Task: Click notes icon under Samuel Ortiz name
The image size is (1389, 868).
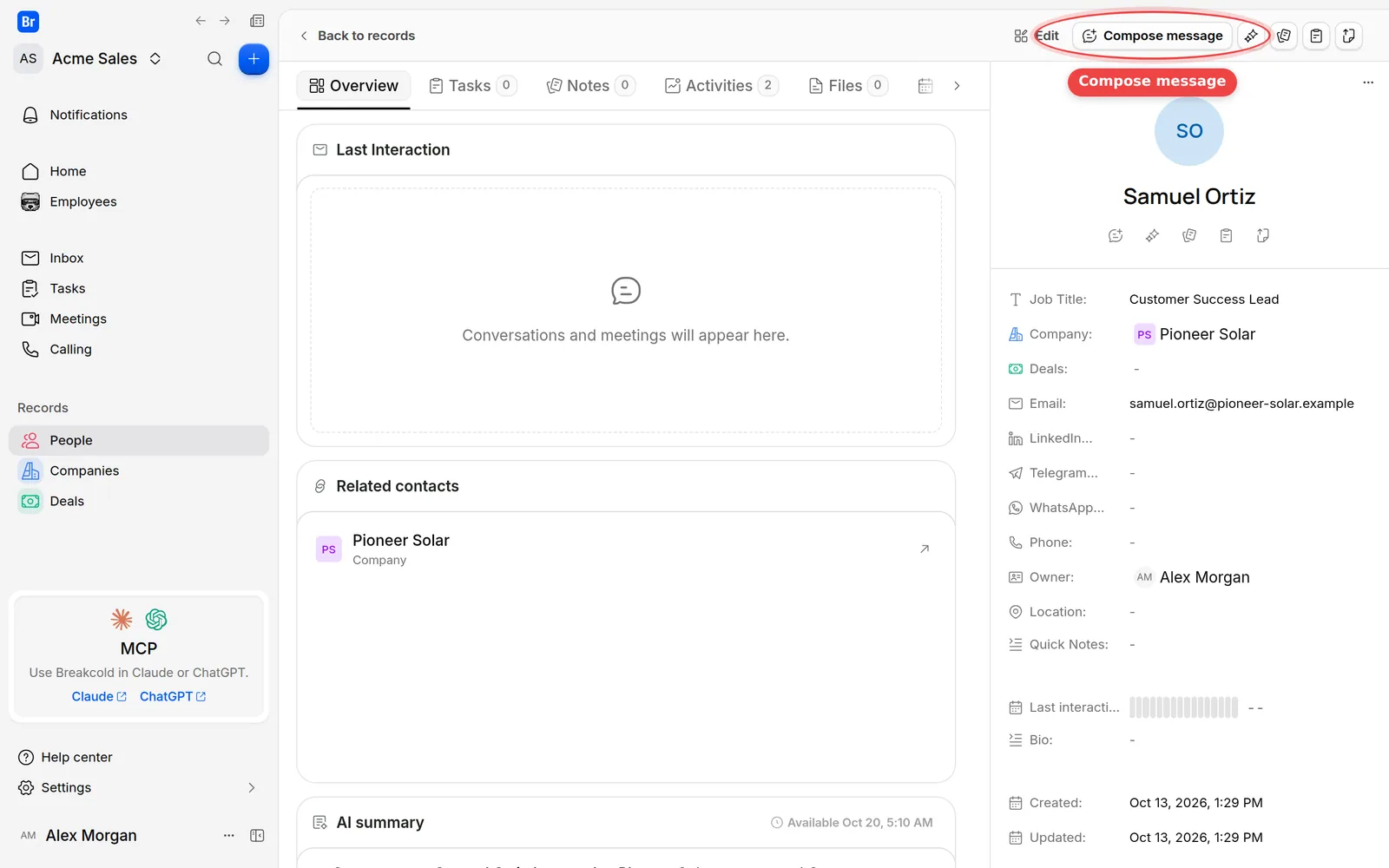Action: tap(1189, 235)
